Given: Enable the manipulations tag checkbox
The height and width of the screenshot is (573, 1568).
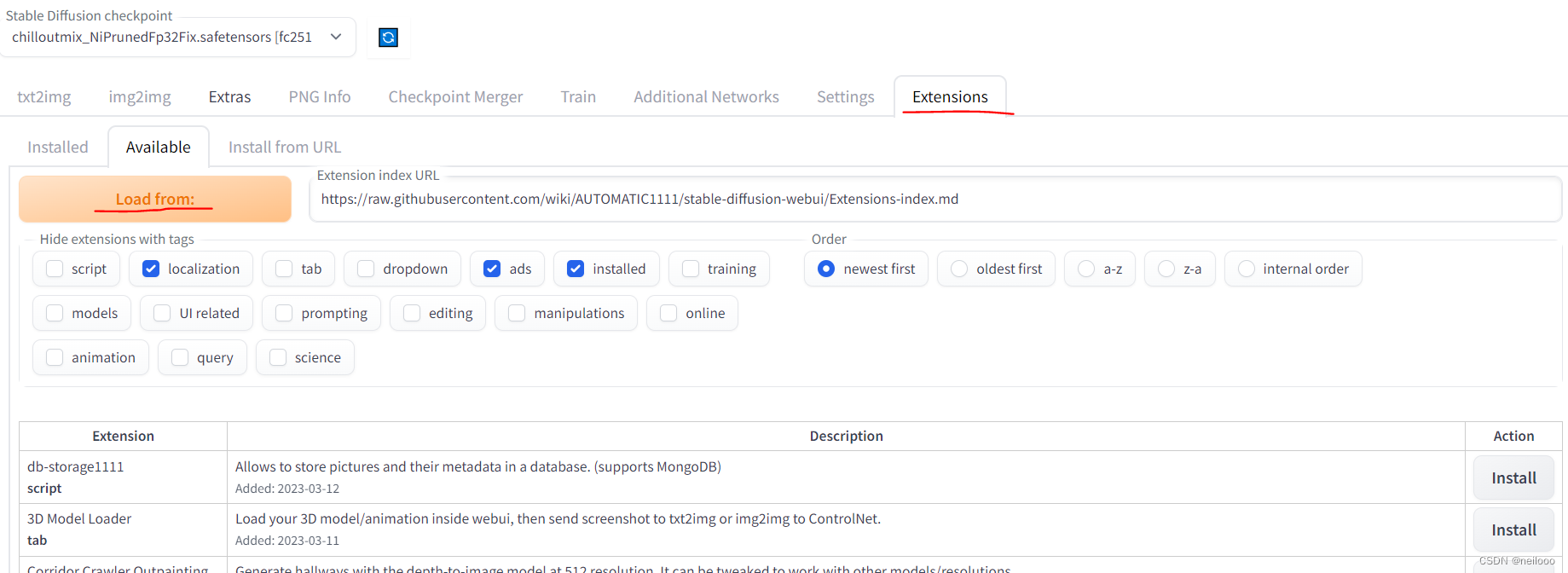Looking at the screenshot, I should click(x=517, y=314).
